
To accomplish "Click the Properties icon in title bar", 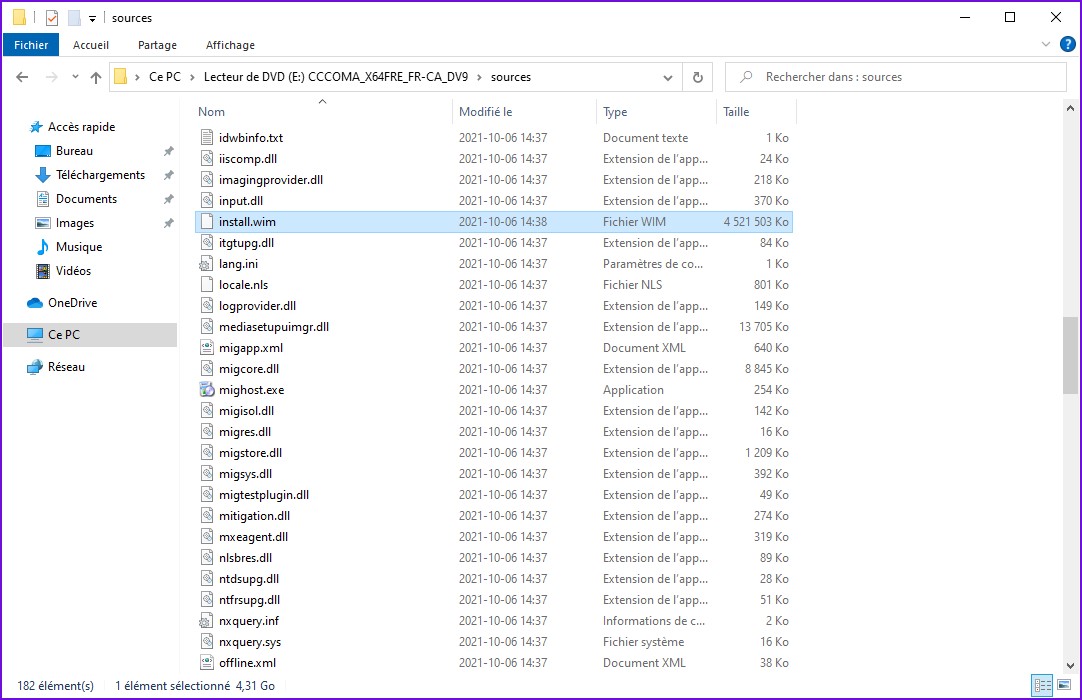I will (52, 18).
